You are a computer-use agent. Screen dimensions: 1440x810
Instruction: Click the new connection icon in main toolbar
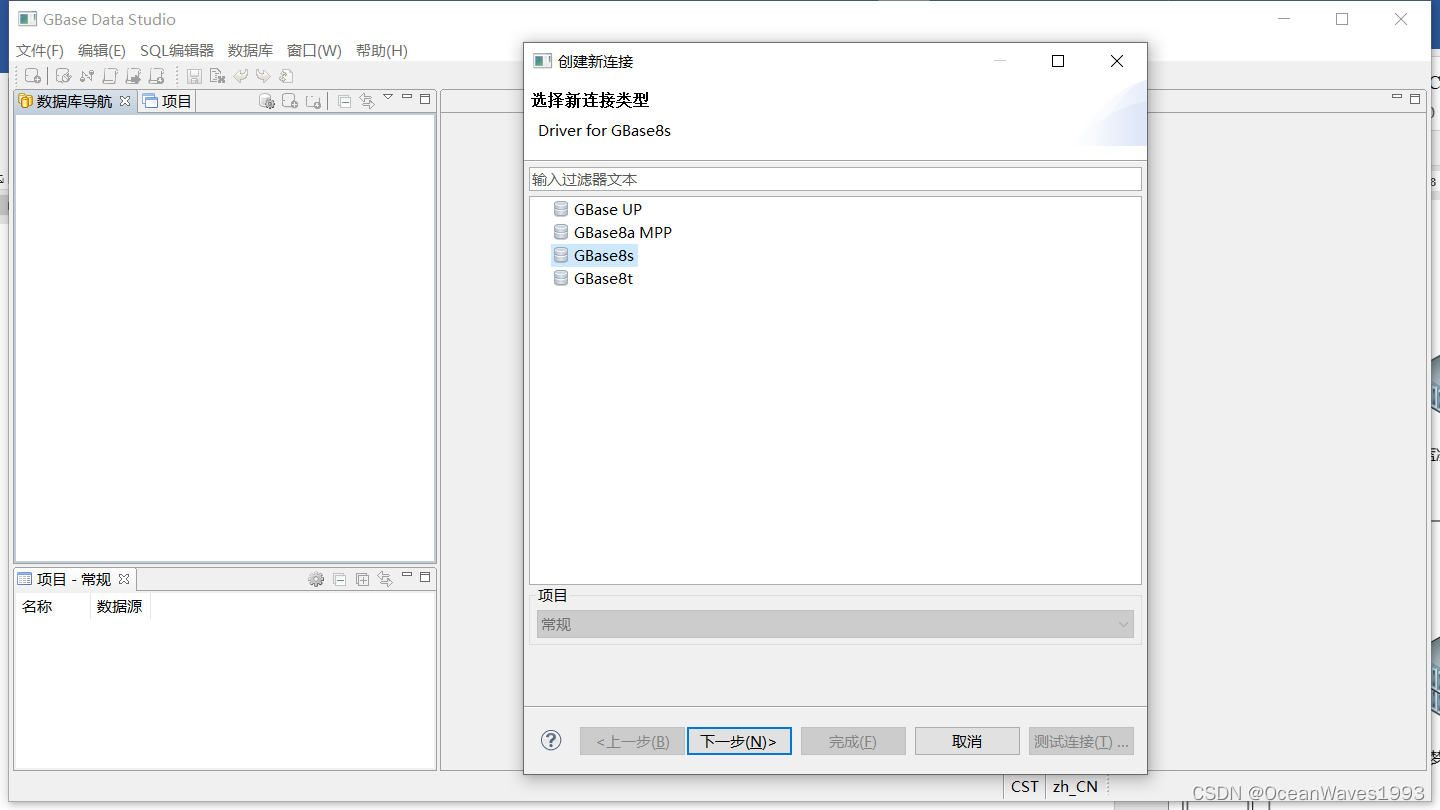[x=33, y=76]
